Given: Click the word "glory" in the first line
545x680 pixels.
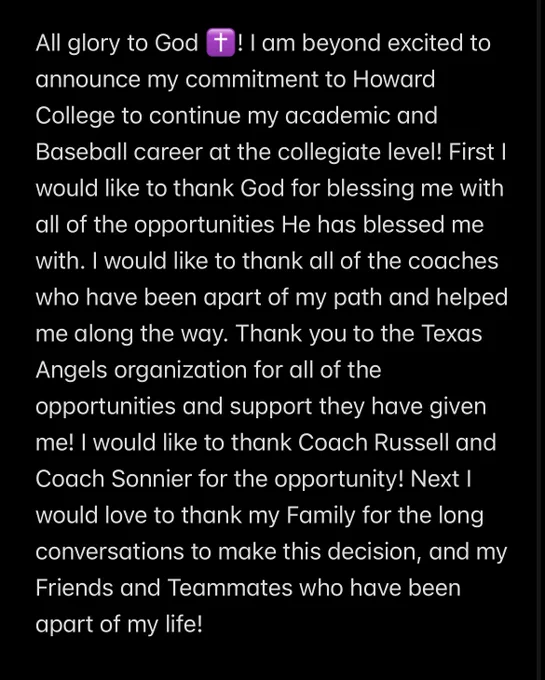Looking at the screenshot, I should click(x=93, y=44).
